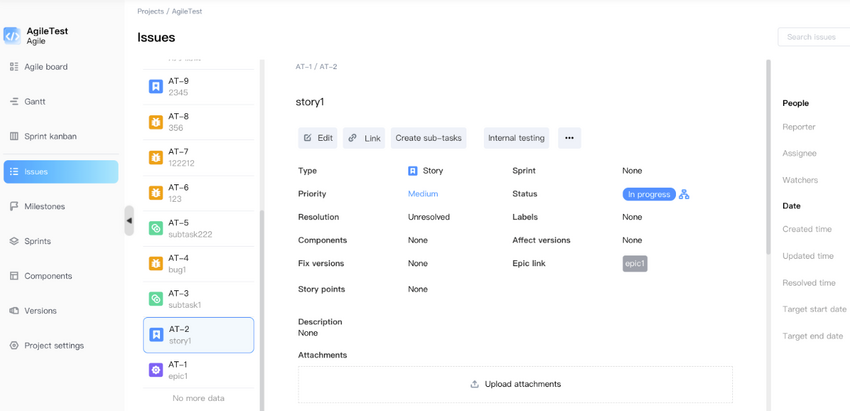Open the epic1 epic link tag
The width and height of the screenshot is (850, 411).
[x=635, y=264]
